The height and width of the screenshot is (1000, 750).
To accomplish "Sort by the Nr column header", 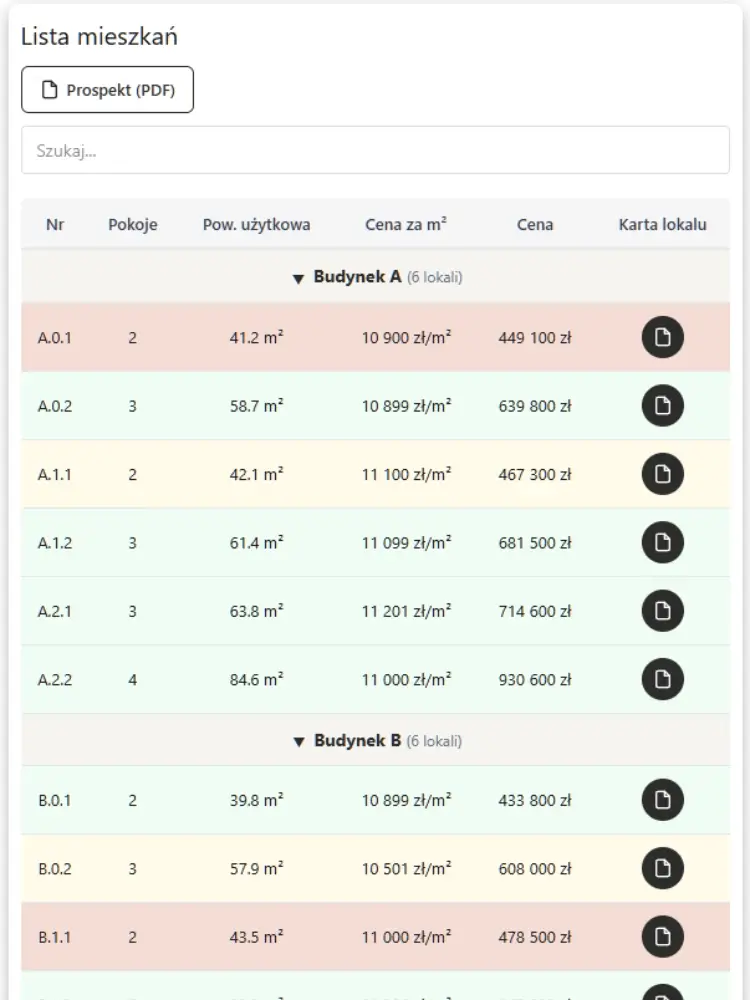I will tap(55, 224).
